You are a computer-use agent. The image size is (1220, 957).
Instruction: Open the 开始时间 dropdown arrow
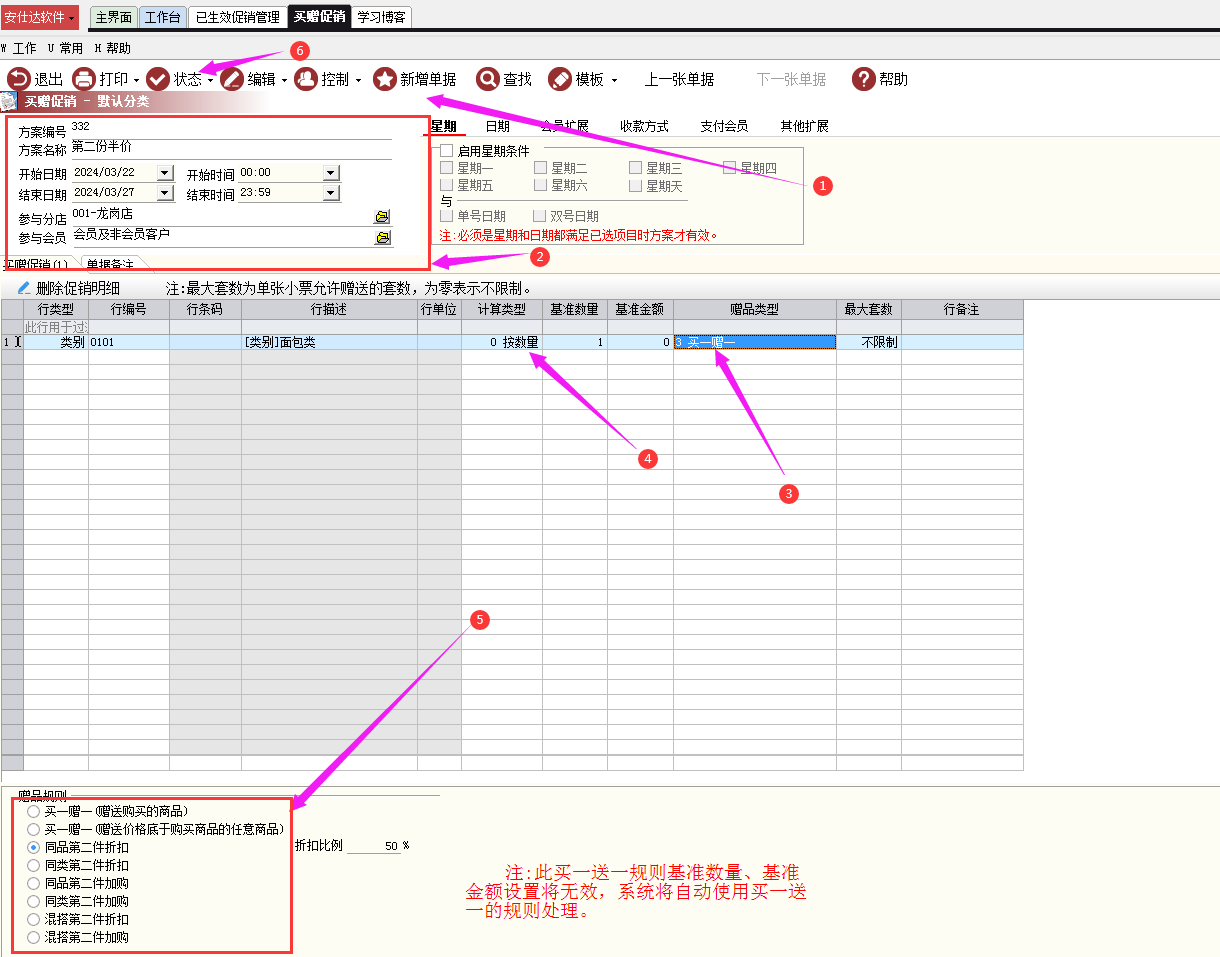tap(332, 173)
